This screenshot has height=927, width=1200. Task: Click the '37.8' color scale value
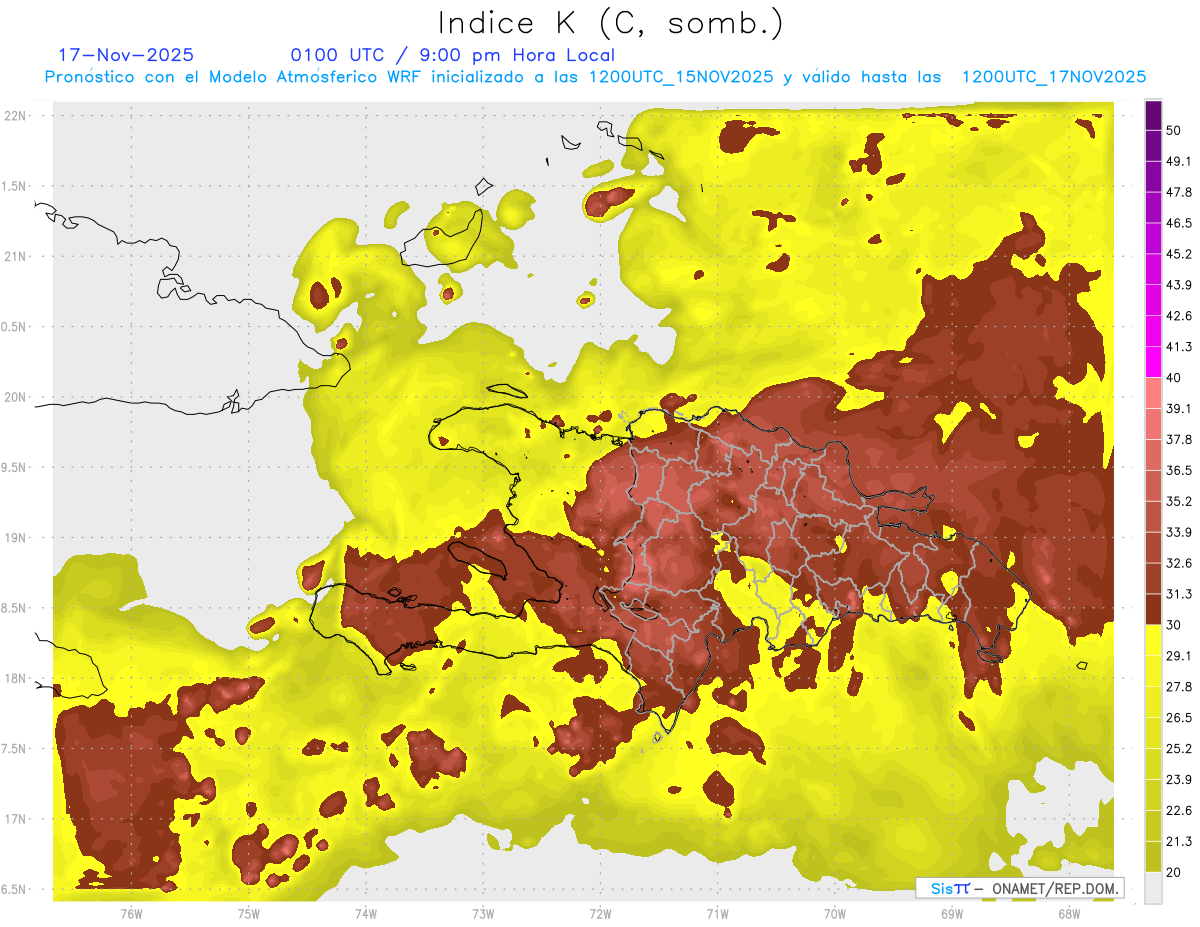(1178, 439)
